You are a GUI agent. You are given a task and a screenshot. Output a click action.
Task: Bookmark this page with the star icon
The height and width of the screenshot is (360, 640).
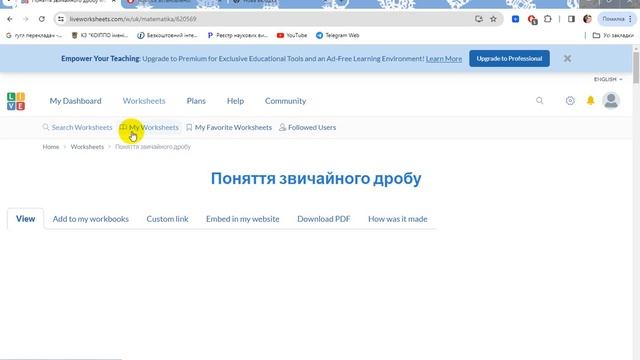(x=493, y=19)
